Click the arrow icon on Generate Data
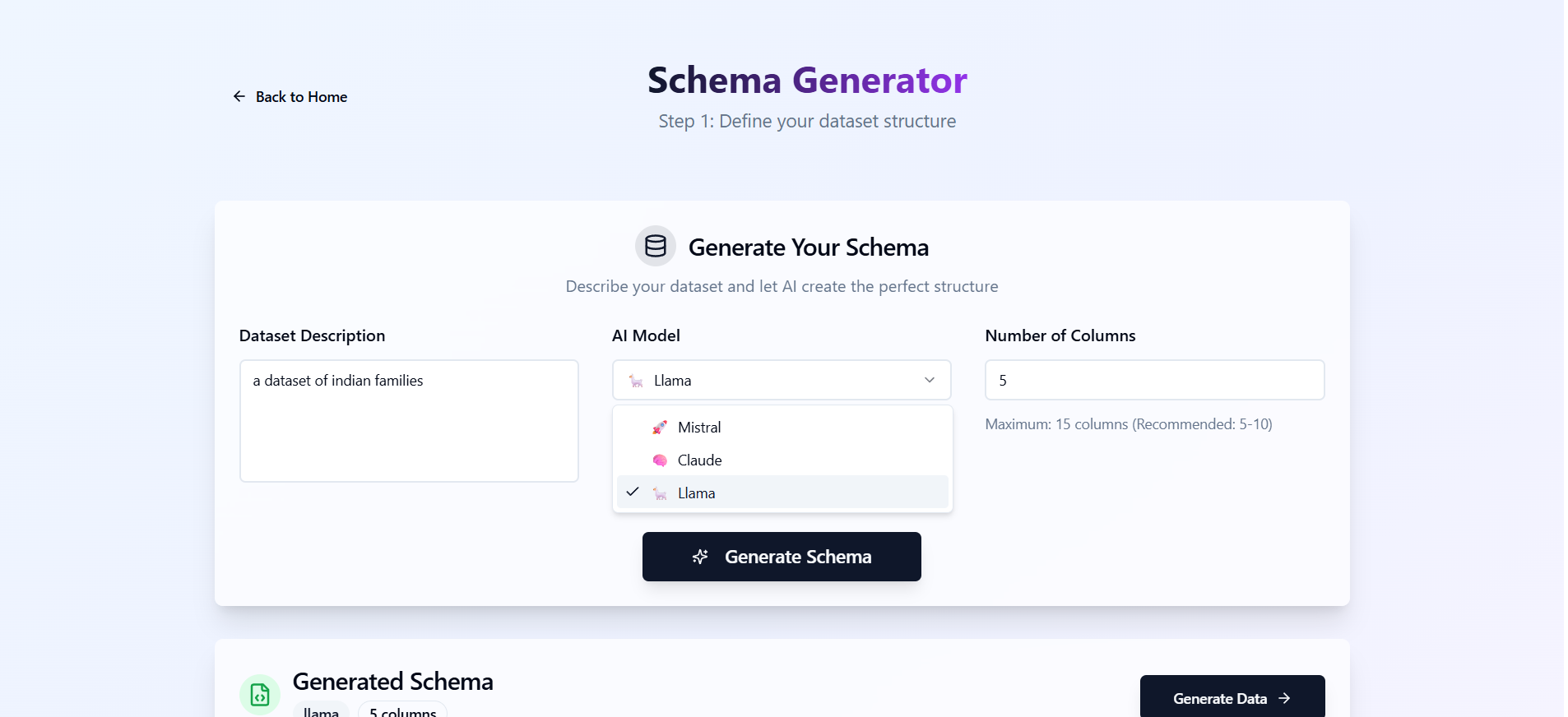1568x717 pixels. tap(1284, 698)
